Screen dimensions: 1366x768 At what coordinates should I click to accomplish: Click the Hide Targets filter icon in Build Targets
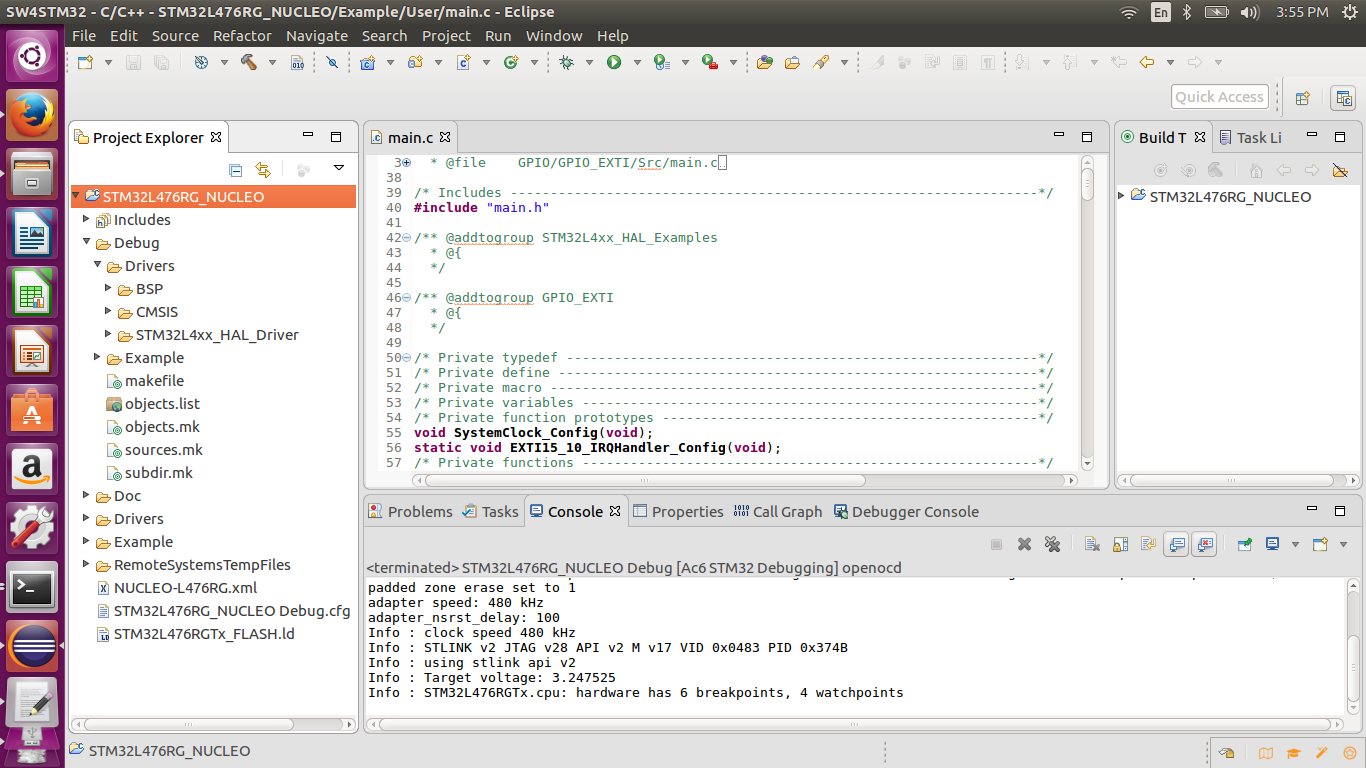[1340, 170]
